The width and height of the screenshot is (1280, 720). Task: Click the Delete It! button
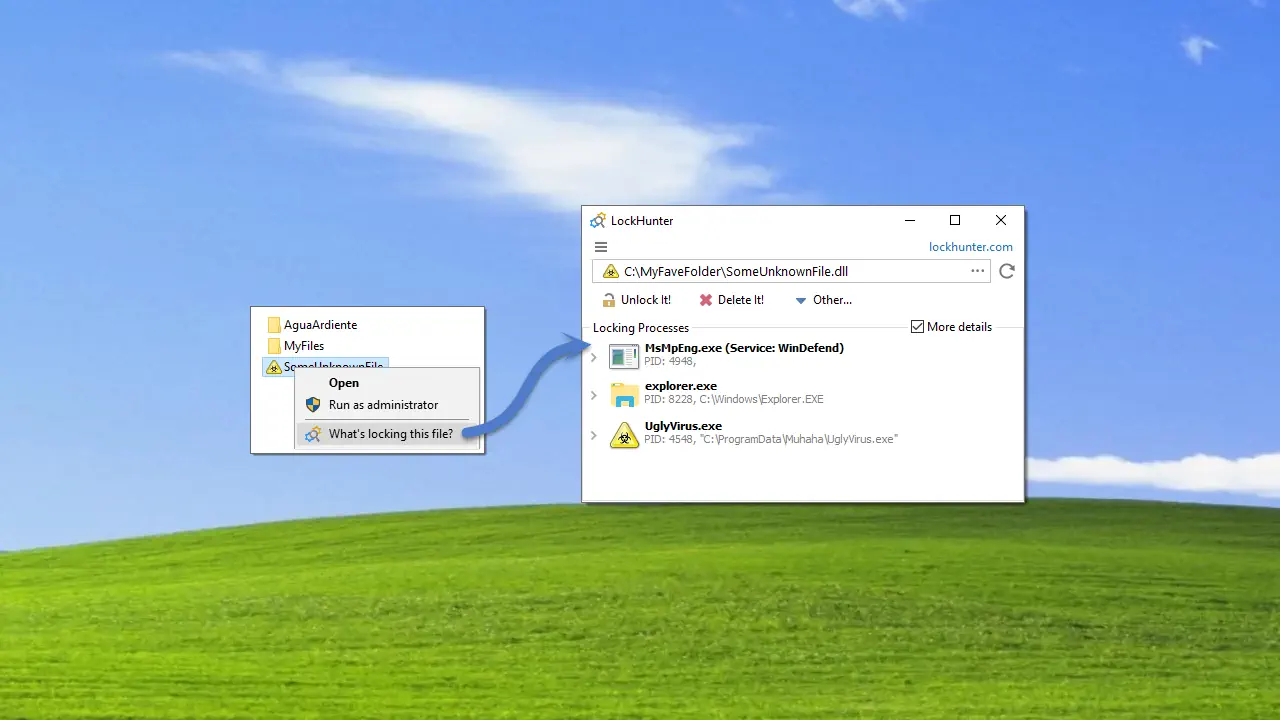click(732, 300)
